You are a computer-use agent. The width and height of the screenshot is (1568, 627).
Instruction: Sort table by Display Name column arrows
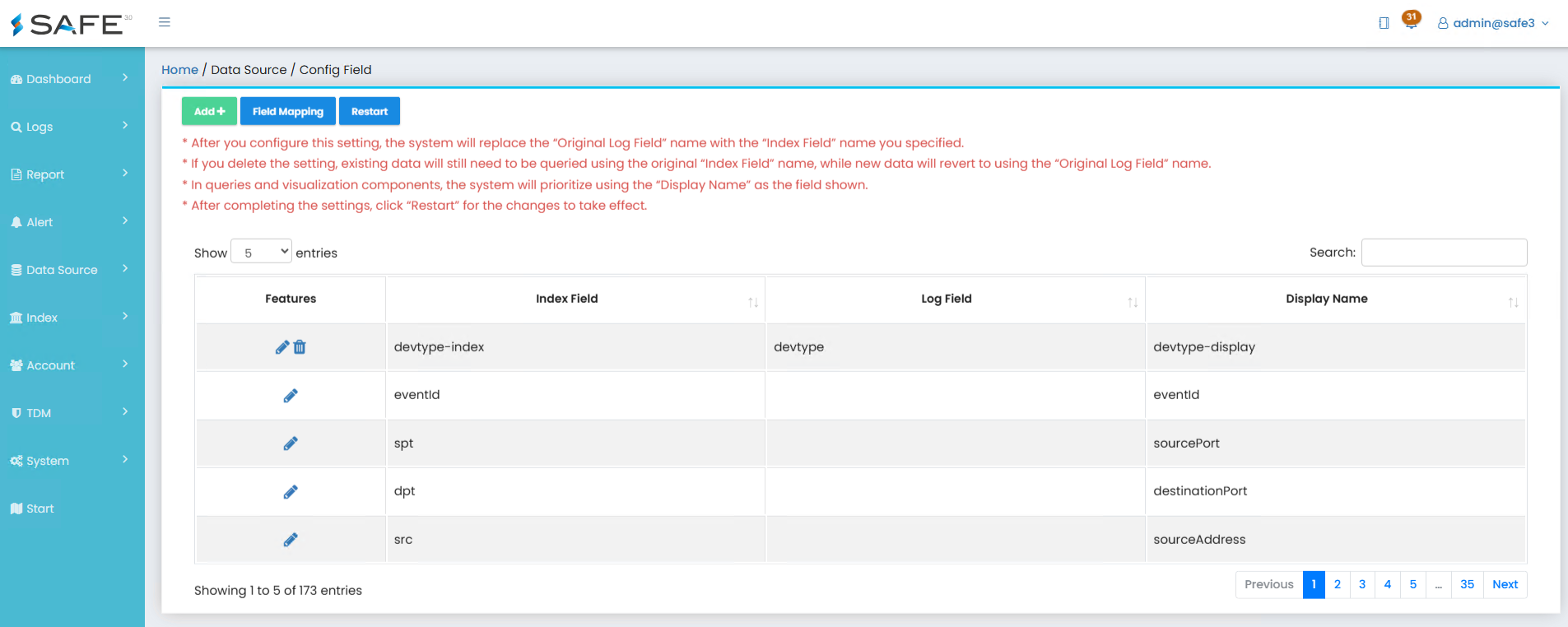click(x=1513, y=302)
